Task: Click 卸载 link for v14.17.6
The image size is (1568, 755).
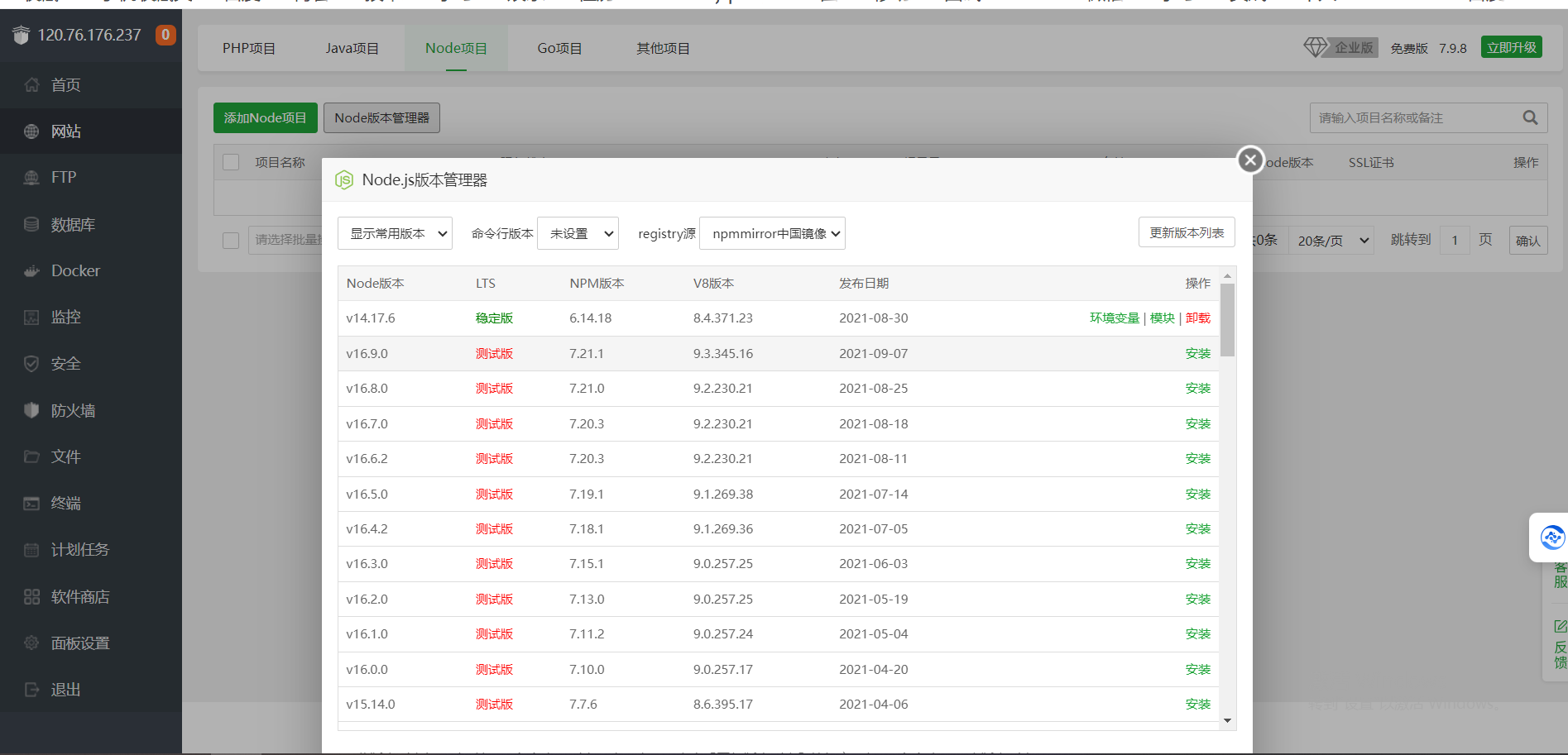Action: click(1198, 318)
